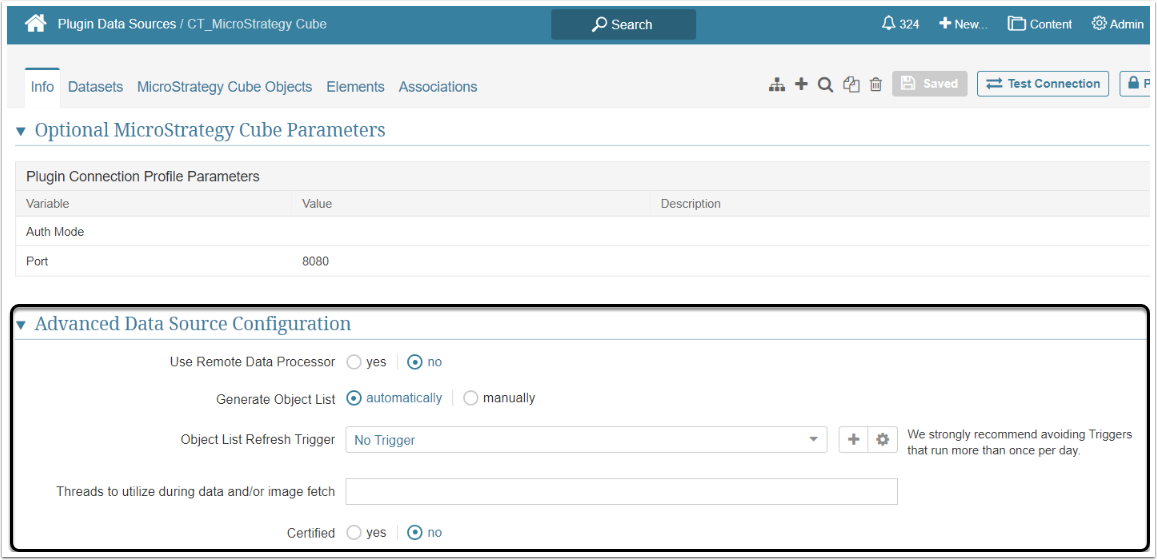This screenshot has height=560, width=1157.
Task: Click the Threads to utilize input field
Action: [x=621, y=491]
